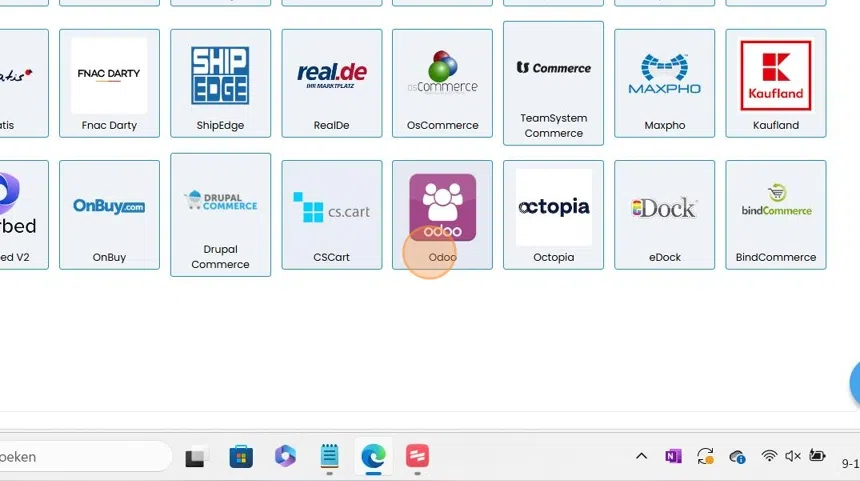Open Task View from the taskbar

coord(196,457)
